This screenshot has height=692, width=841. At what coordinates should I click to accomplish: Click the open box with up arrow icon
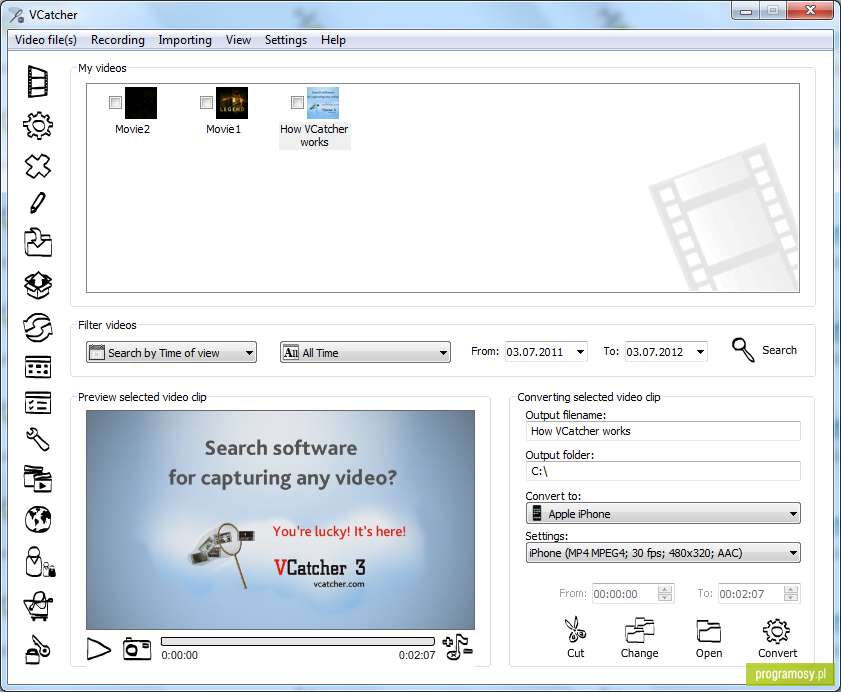pos(38,285)
